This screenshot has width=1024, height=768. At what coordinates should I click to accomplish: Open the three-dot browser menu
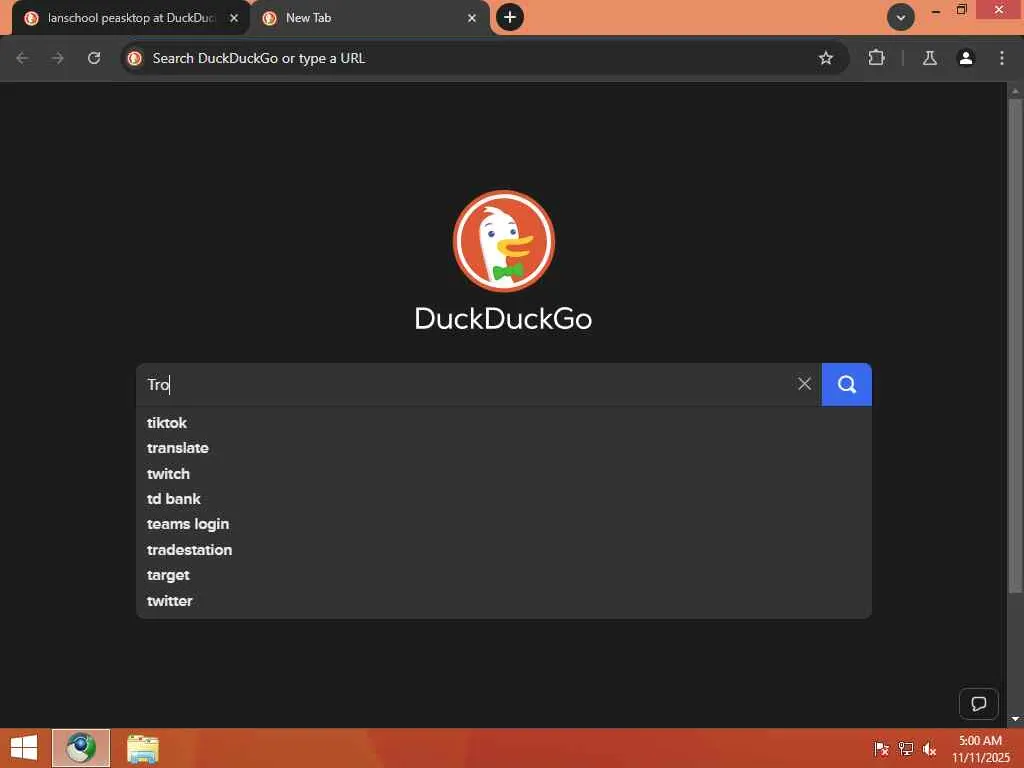coord(1002,58)
